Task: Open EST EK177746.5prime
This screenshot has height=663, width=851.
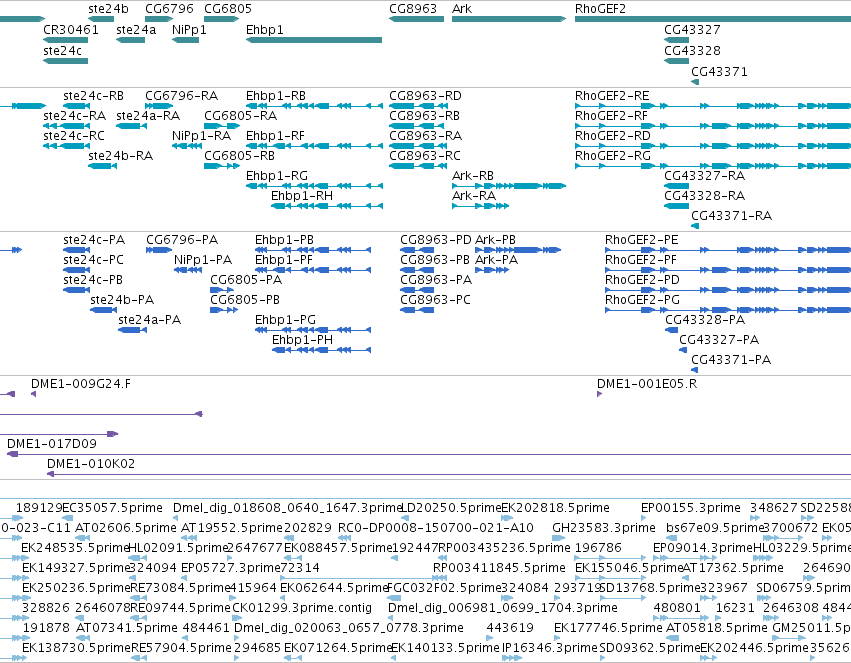Action: (x=608, y=628)
